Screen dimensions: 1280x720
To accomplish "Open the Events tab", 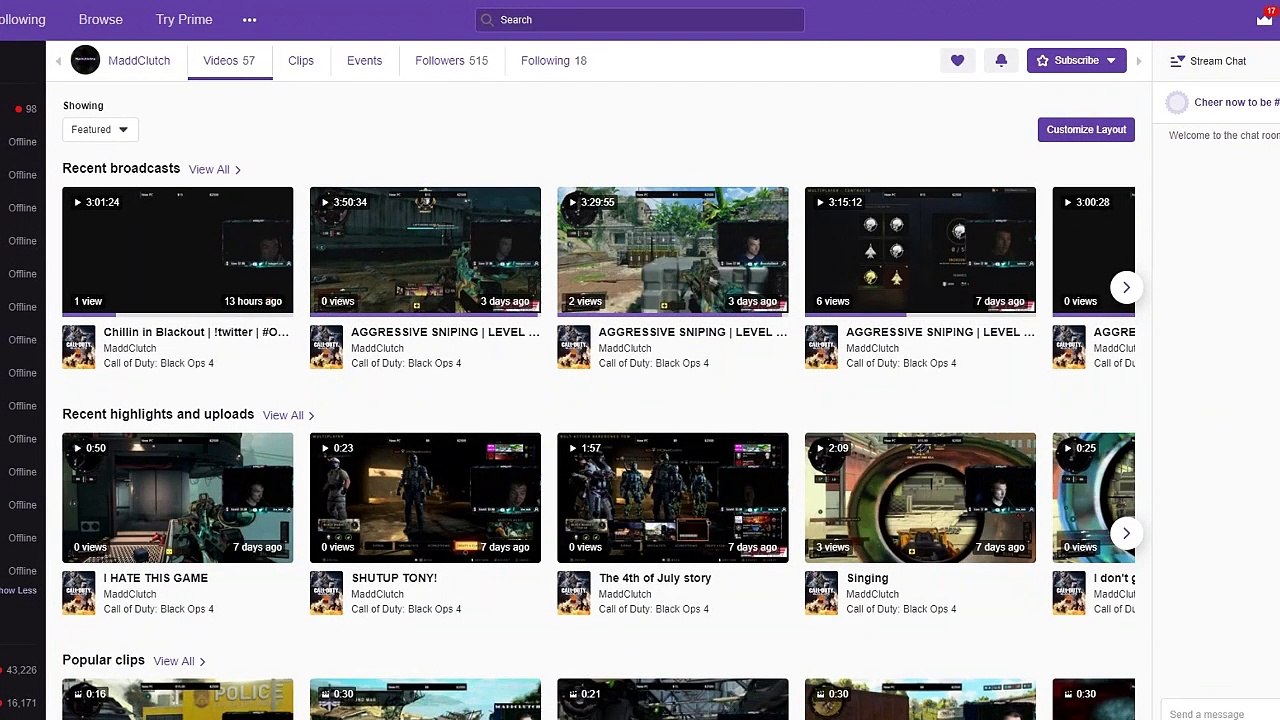I will coord(364,61).
